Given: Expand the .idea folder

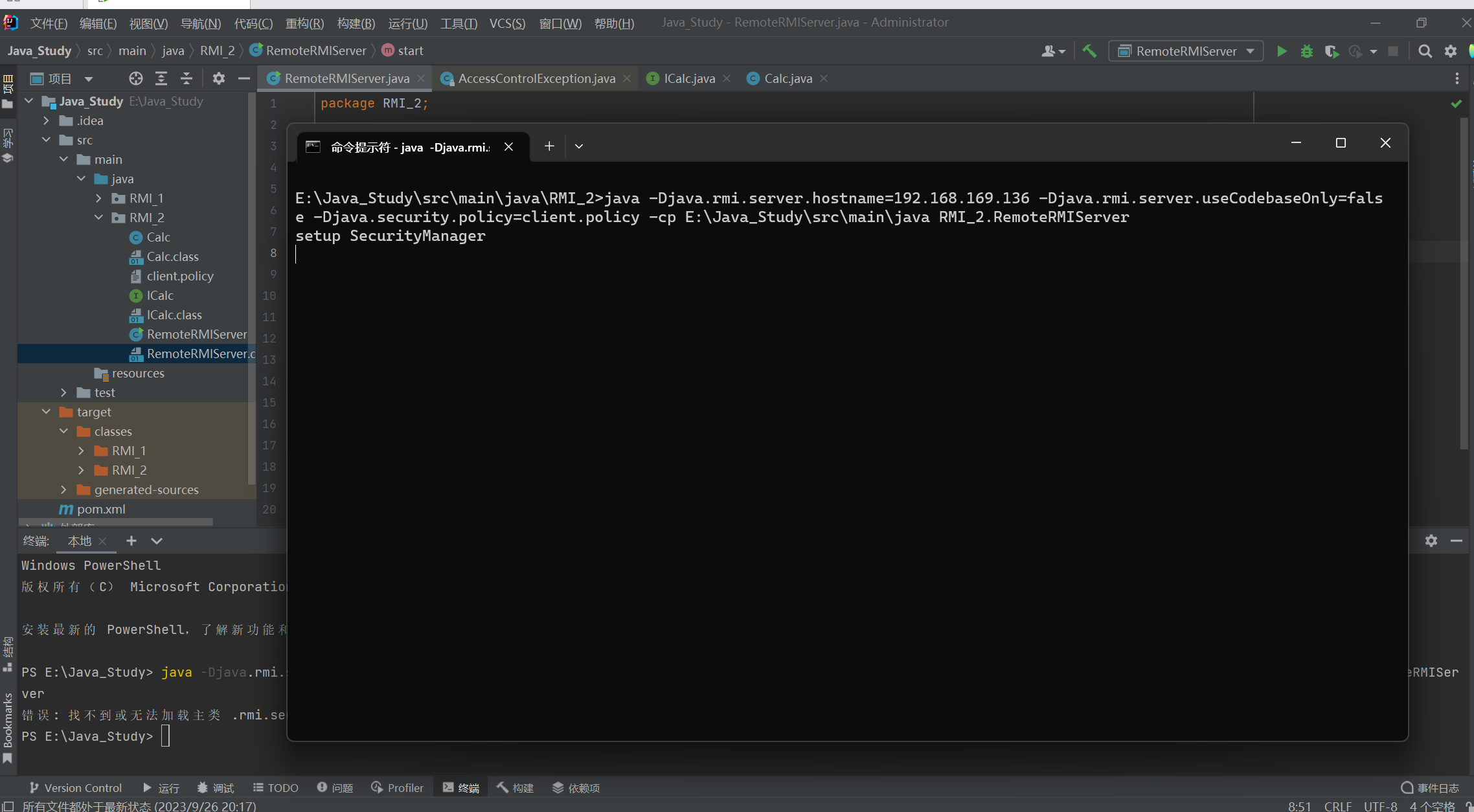Looking at the screenshot, I should click(x=46, y=120).
